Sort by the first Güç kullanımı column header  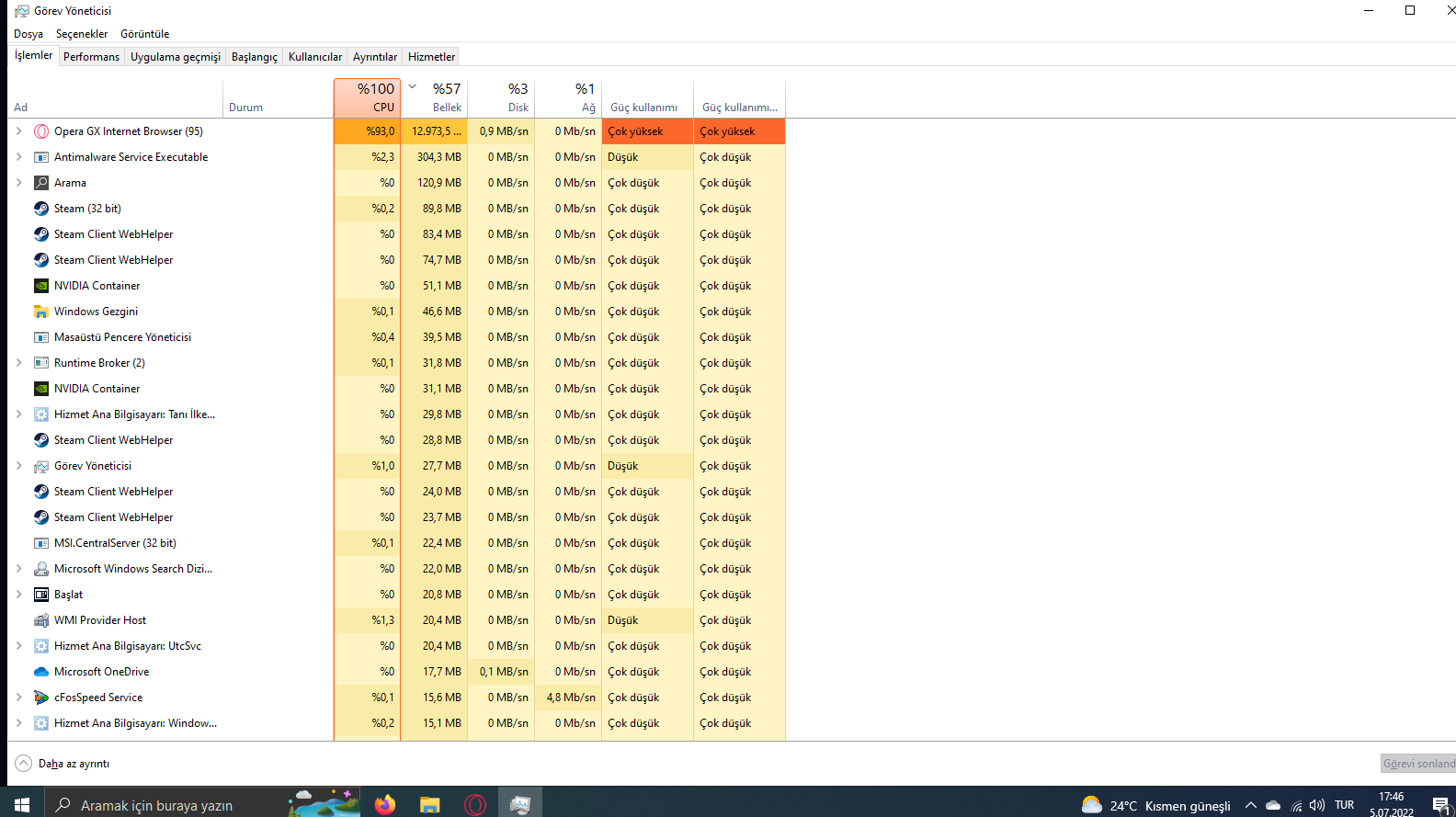click(x=647, y=98)
